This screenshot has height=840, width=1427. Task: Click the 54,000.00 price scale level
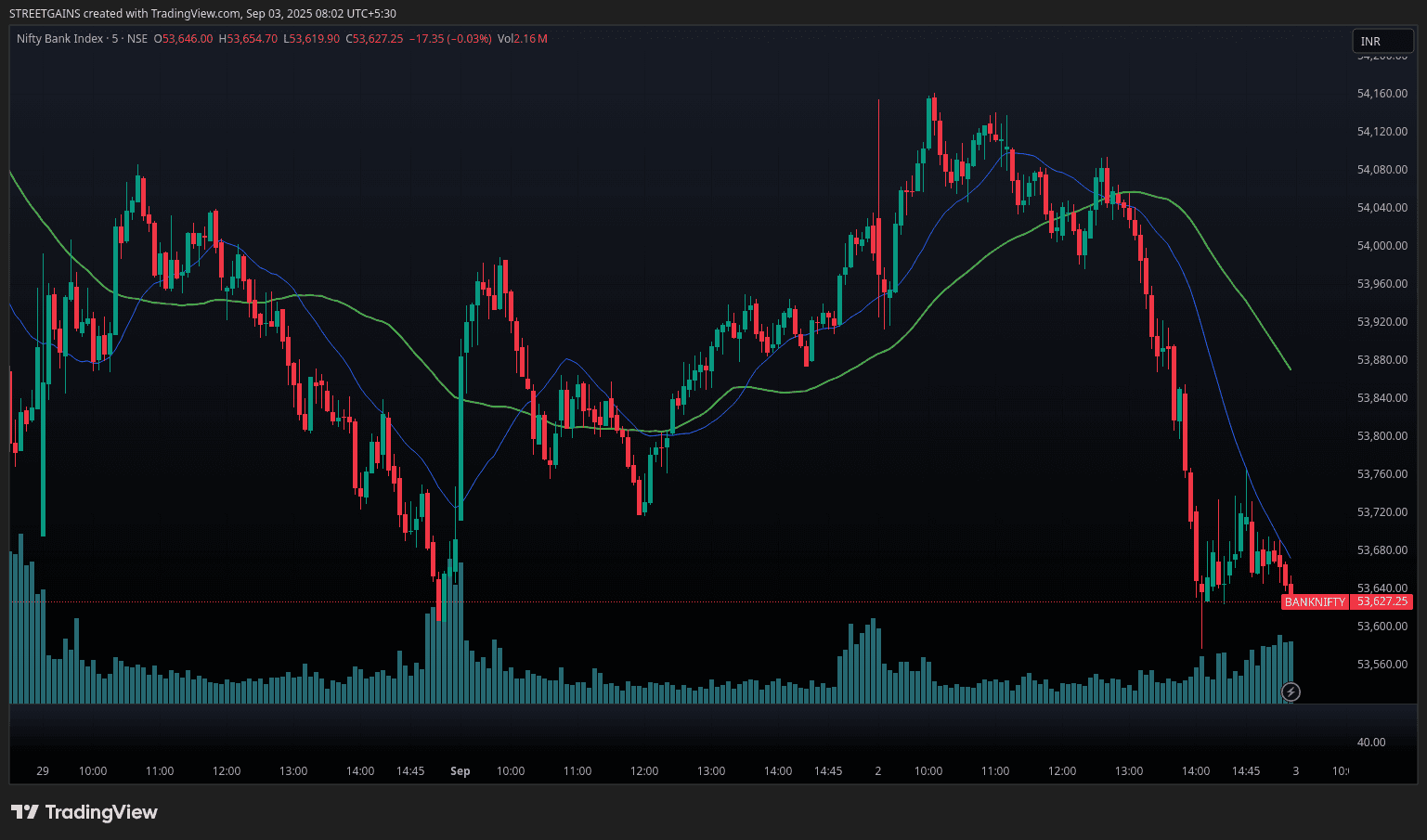tap(1382, 246)
